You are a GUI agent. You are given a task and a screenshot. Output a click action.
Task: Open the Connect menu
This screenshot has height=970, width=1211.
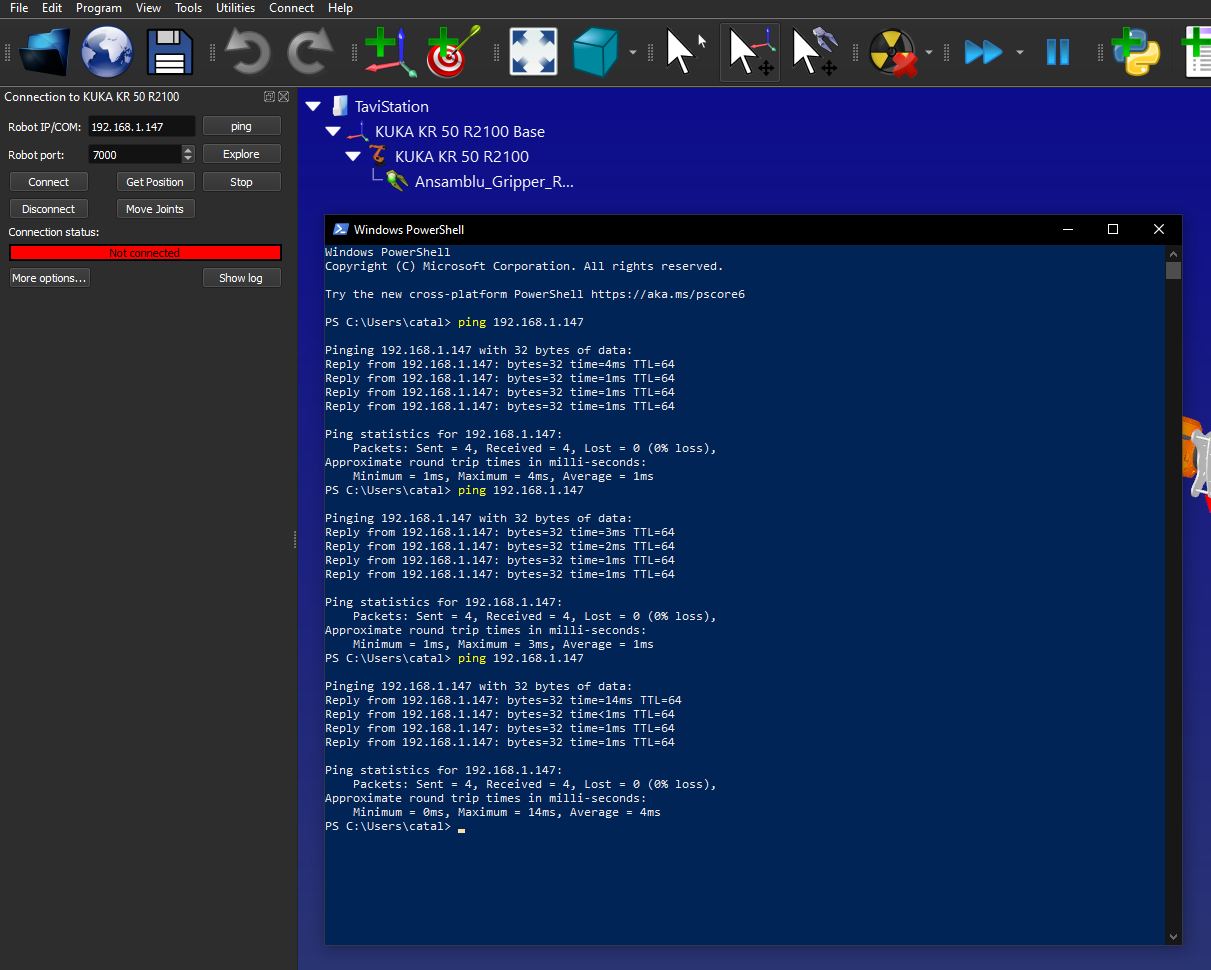[291, 8]
